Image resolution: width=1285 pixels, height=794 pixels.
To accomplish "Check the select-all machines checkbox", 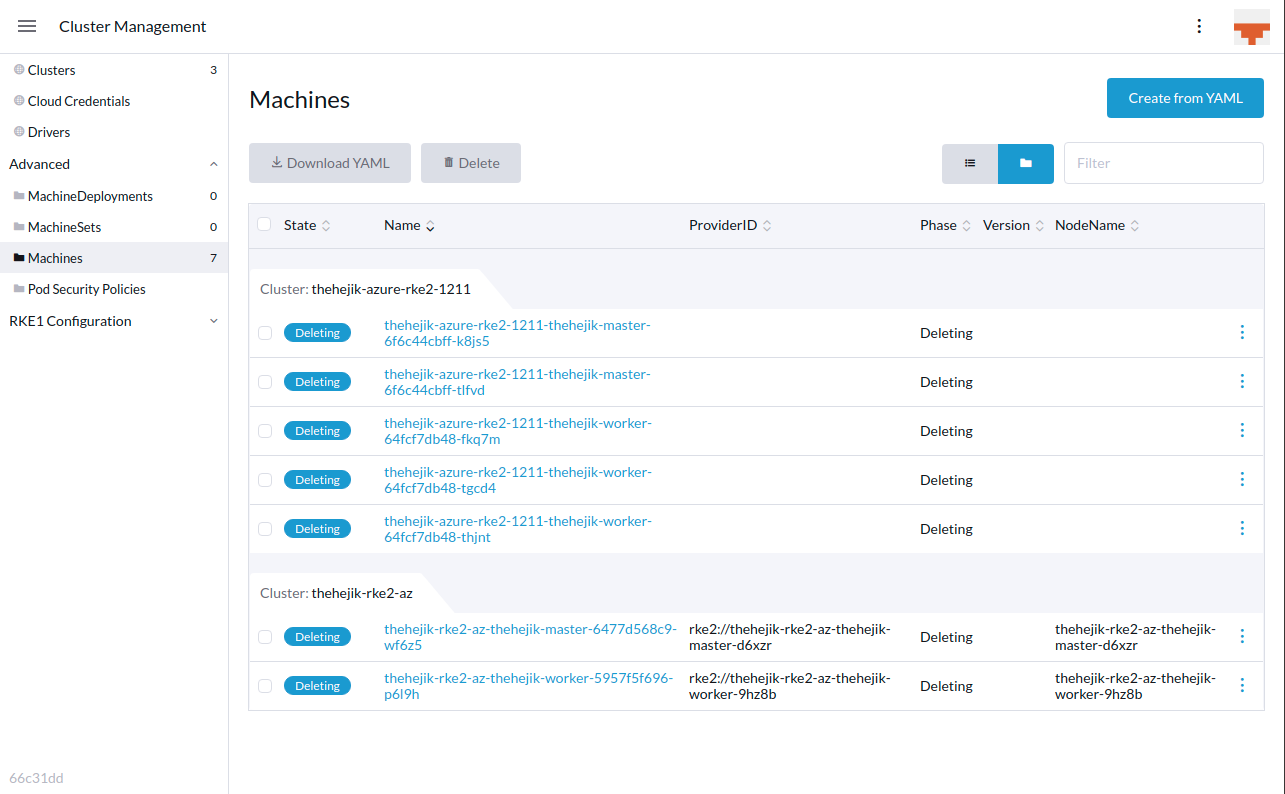I will point(264,224).
